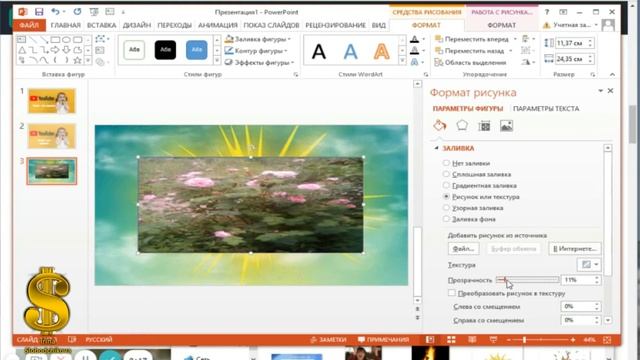
Task: Click the Offset left value field
Action: [577, 306]
